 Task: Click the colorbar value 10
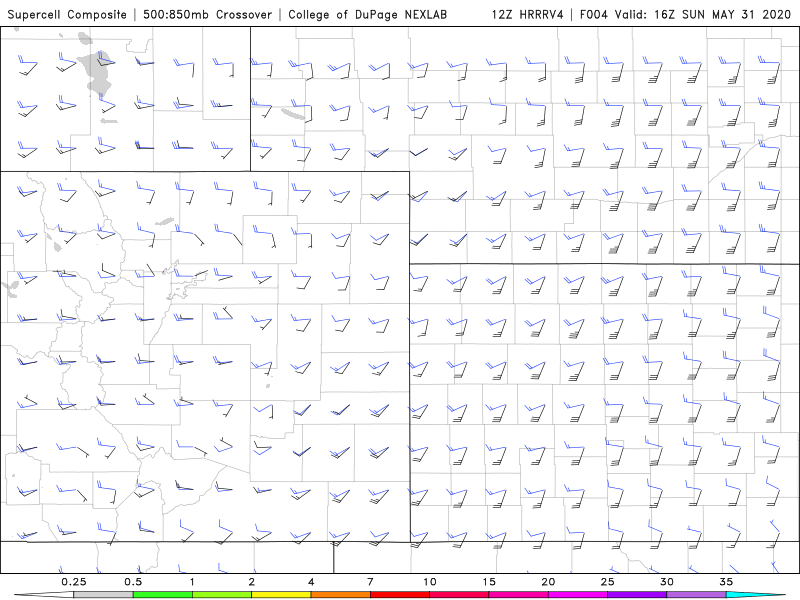(430, 582)
